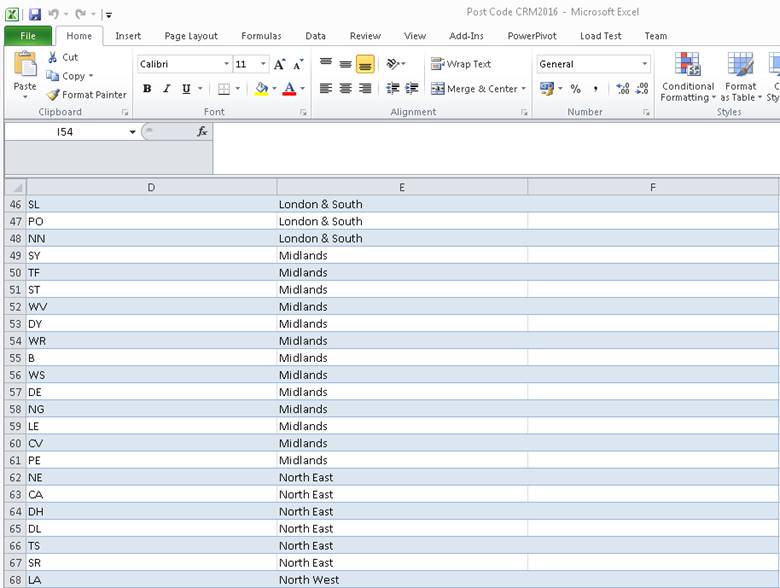Viewport: 780px width, 588px height.
Task: Click the Insert Function fx icon
Action: coord(202,132)
